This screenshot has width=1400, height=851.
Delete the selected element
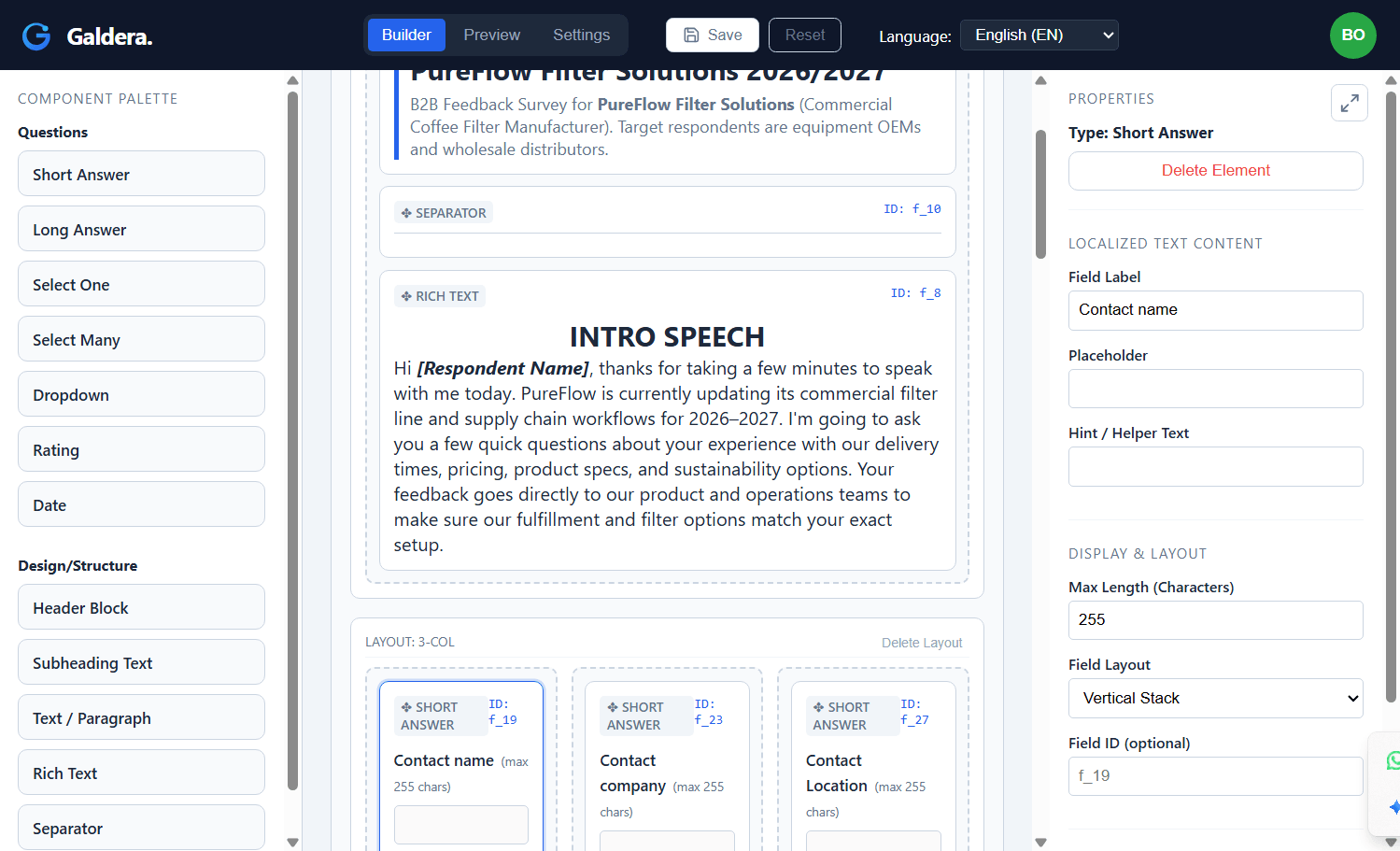1215,171
